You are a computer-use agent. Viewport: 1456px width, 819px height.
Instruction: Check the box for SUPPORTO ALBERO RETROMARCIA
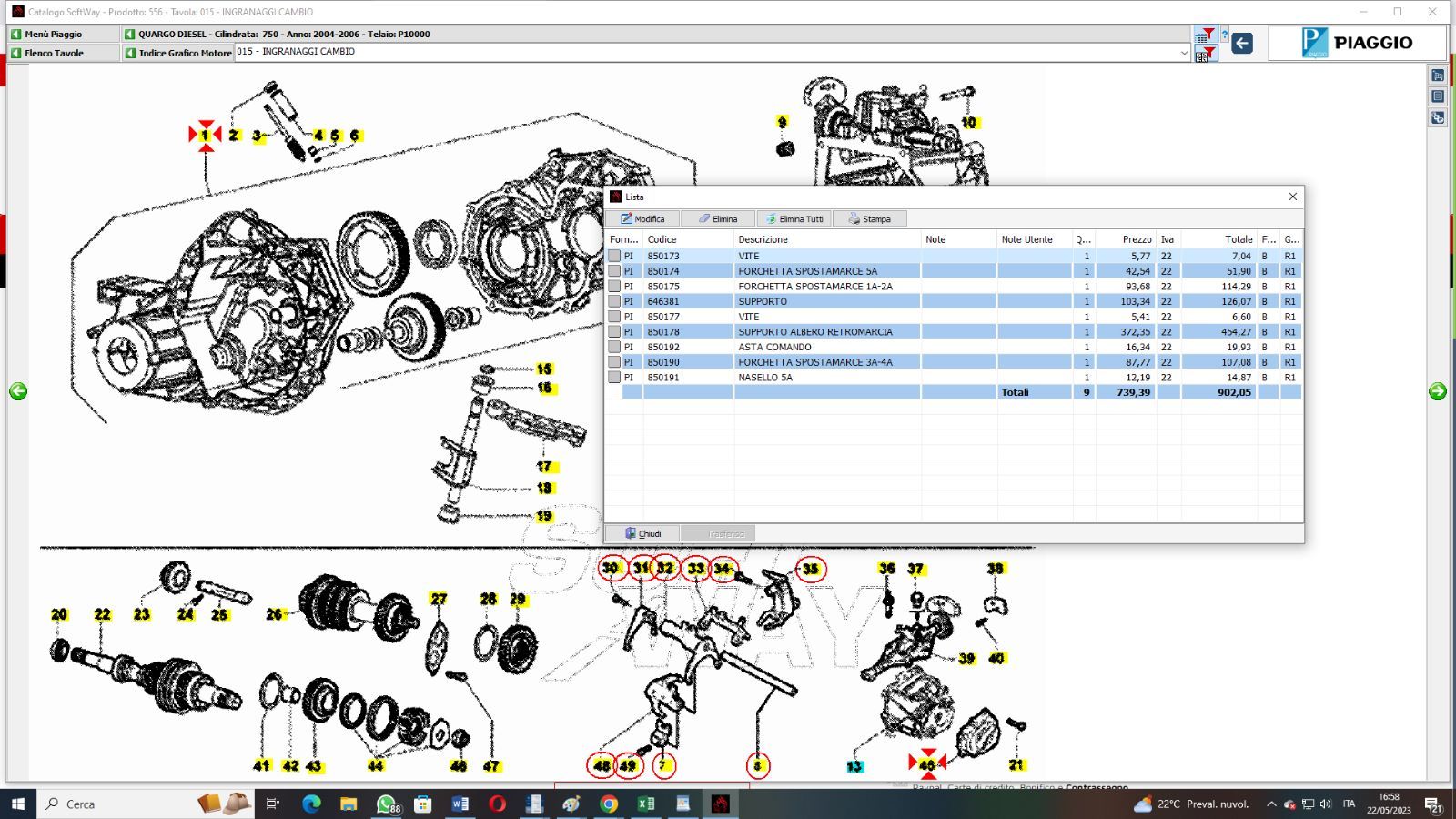(x=614, y=332)
